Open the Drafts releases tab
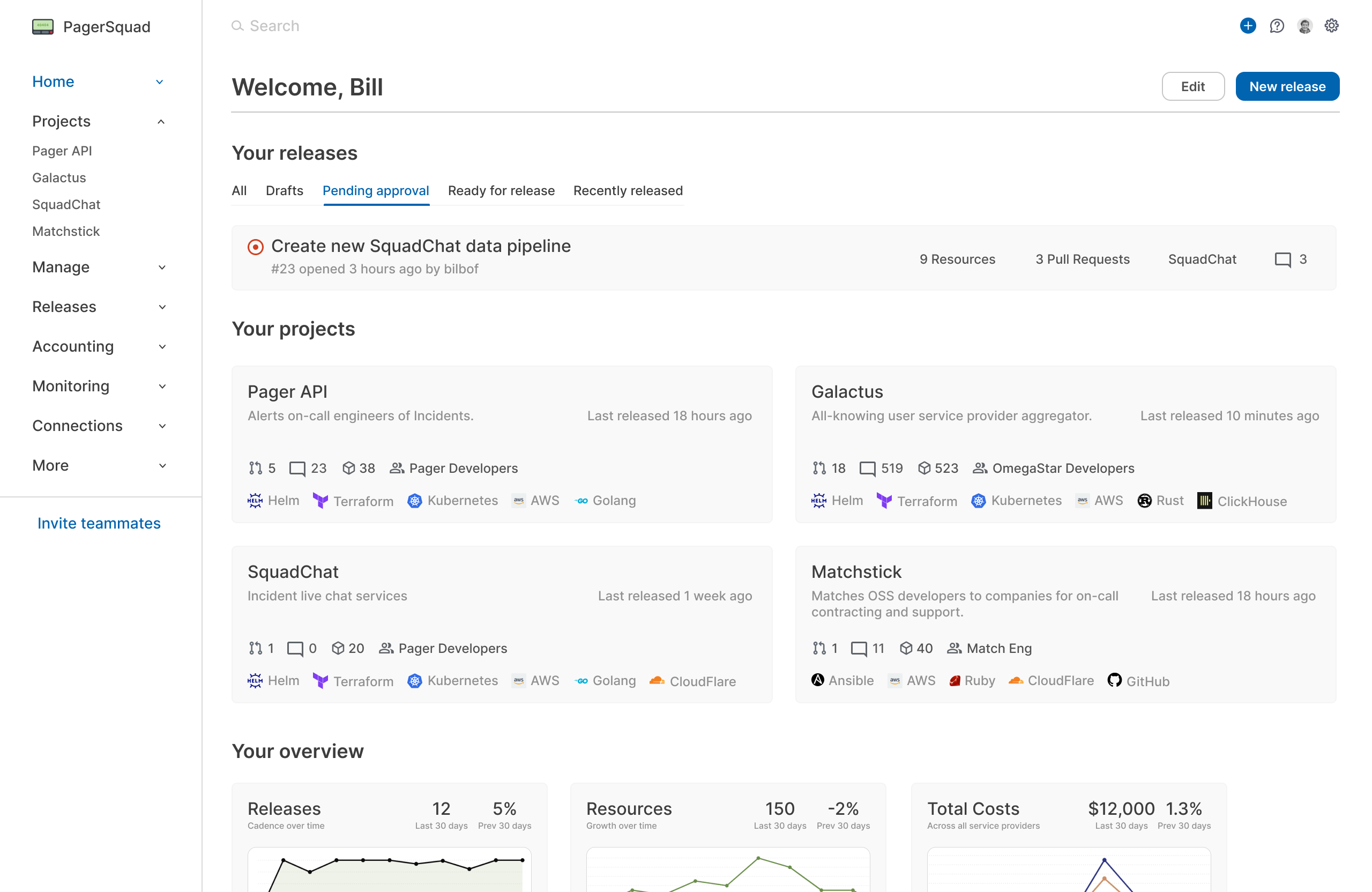 tap(284, 190)
